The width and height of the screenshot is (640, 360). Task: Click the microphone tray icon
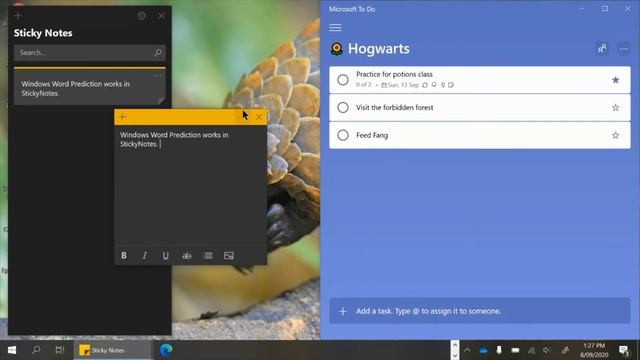click(499, 350)
